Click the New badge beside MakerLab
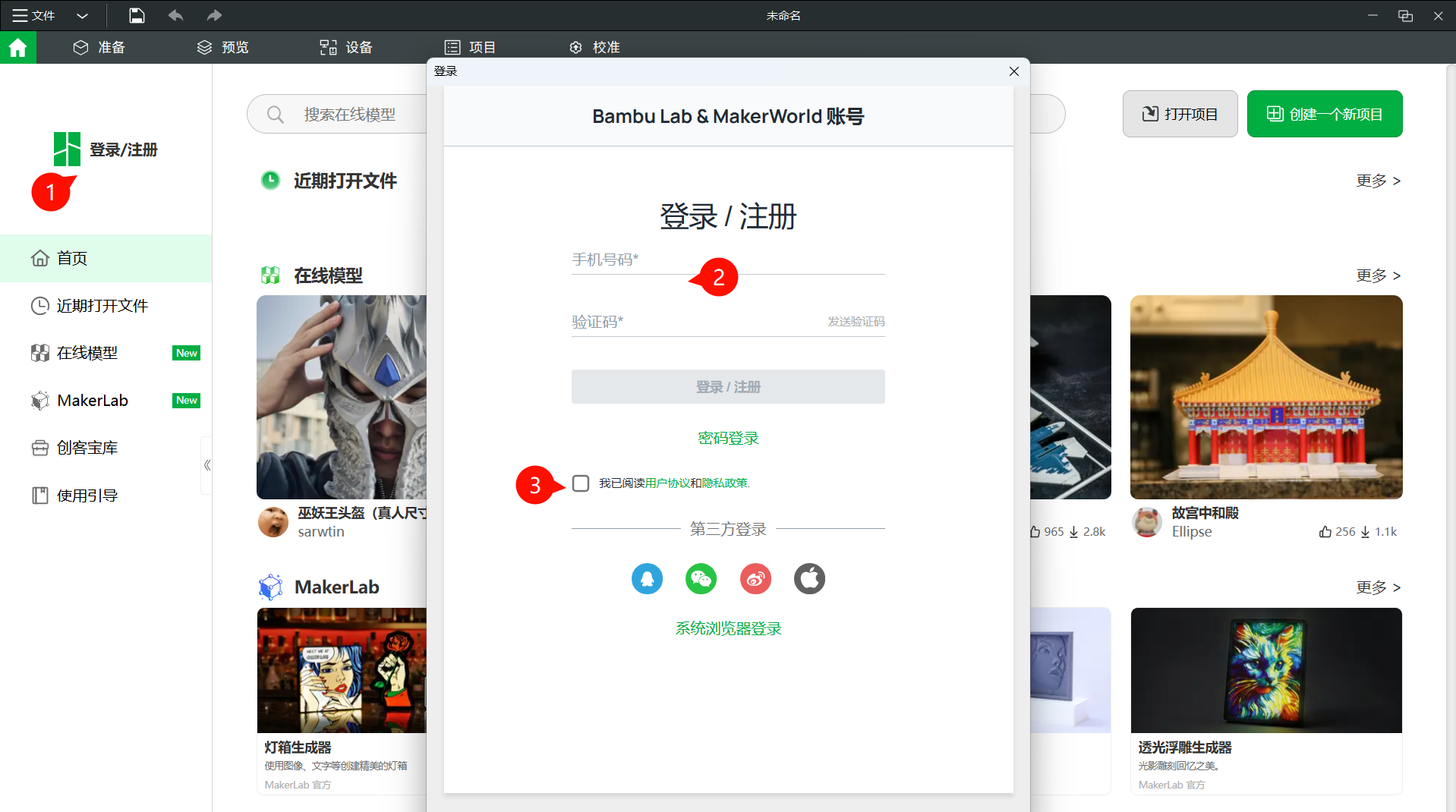1456x812 pixels. (186, 400)
